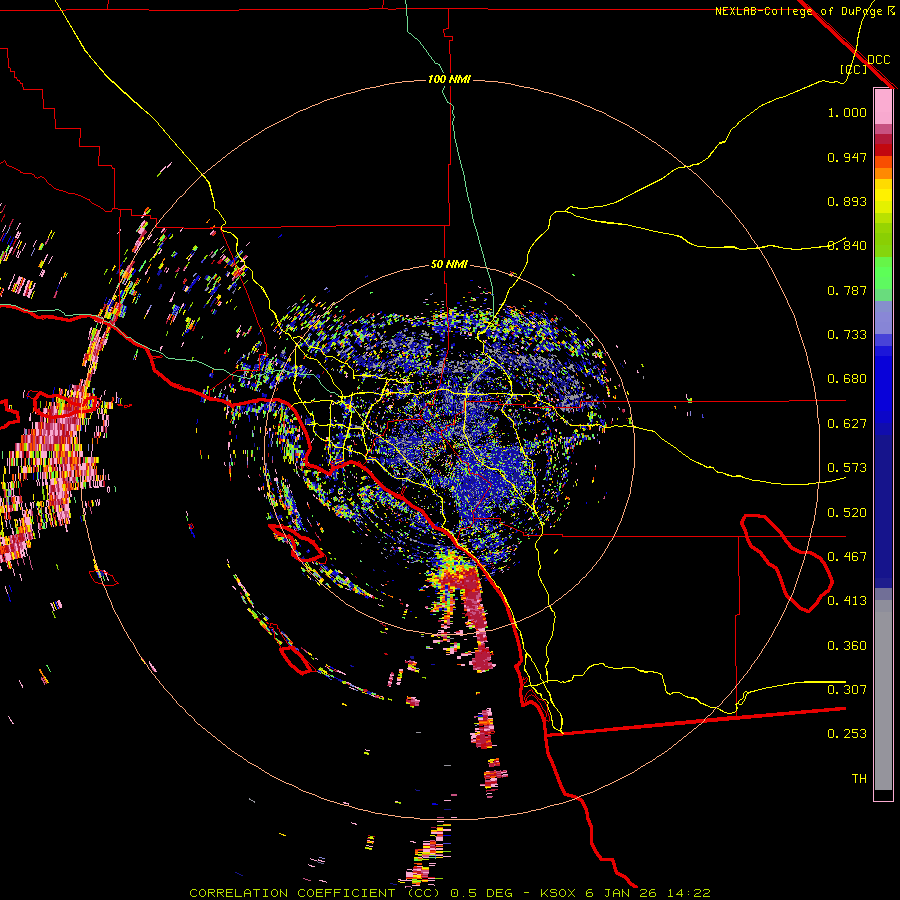The width and height of the screenshot is (900, 900).
Task: Click the 0.627 legend value
Action: [847, 424]
